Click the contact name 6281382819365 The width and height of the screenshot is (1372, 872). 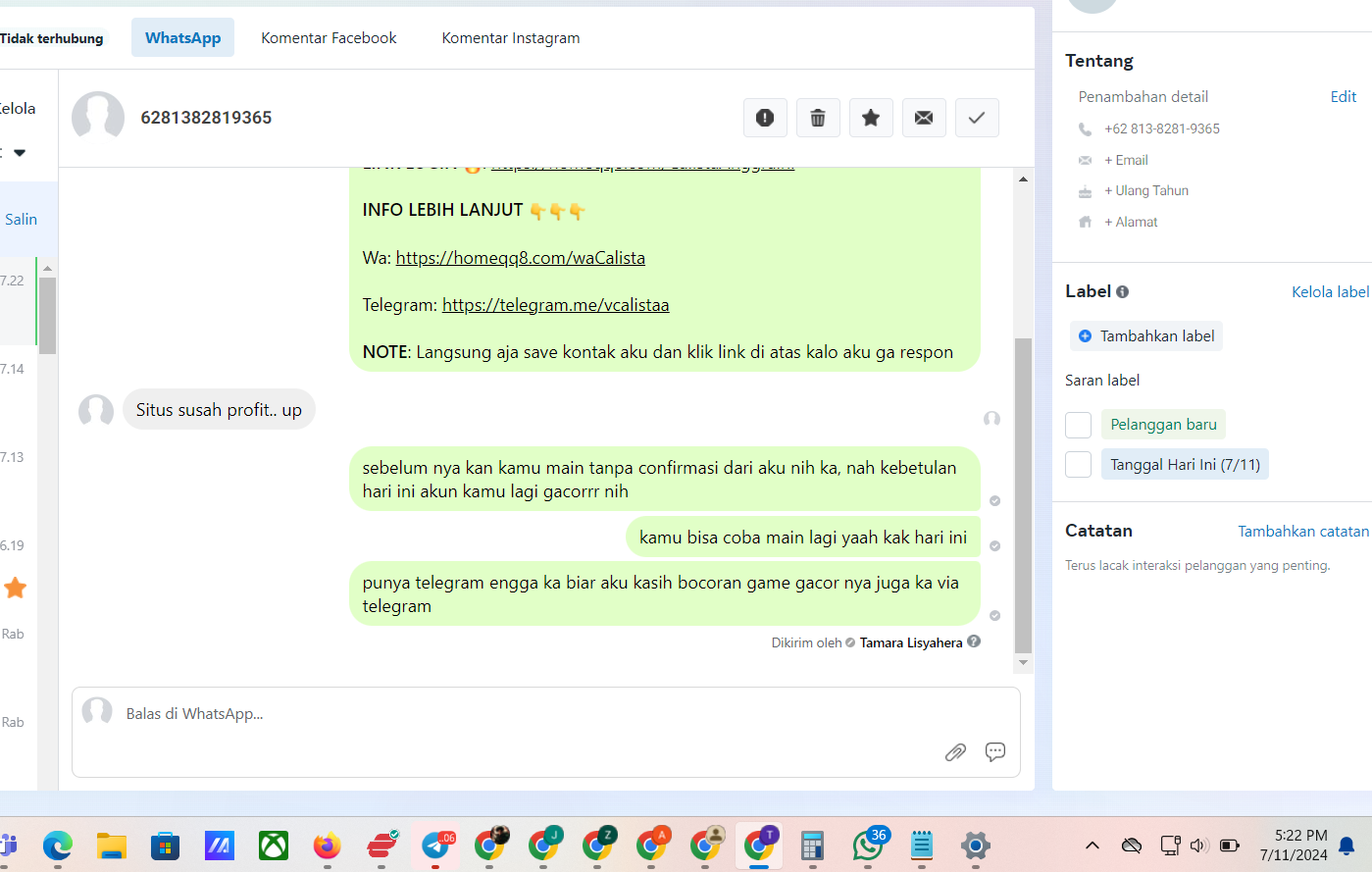pyautogui.click(x=206, y=118)
